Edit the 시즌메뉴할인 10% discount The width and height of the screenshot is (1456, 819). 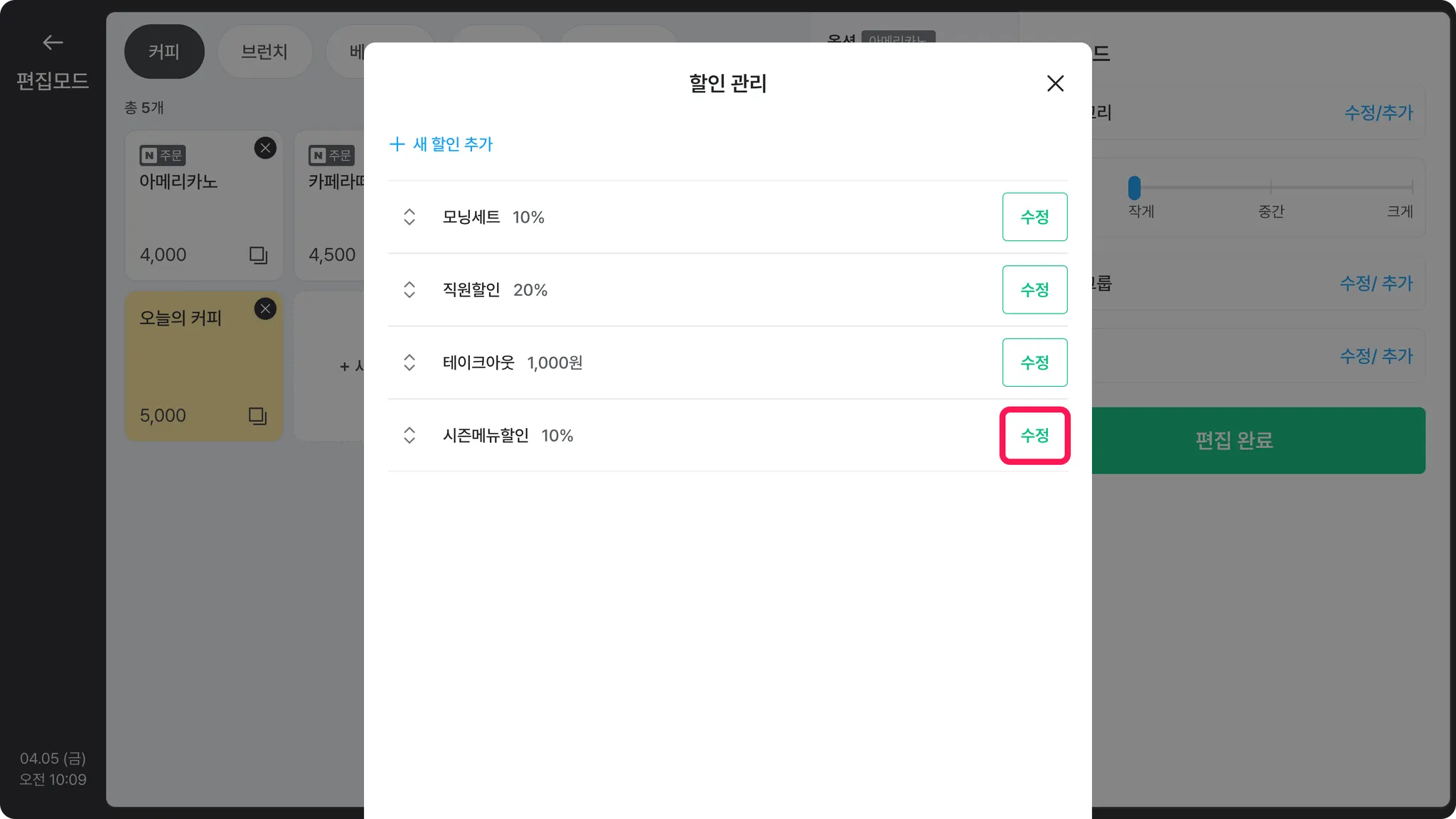(x=1034, y=435)
